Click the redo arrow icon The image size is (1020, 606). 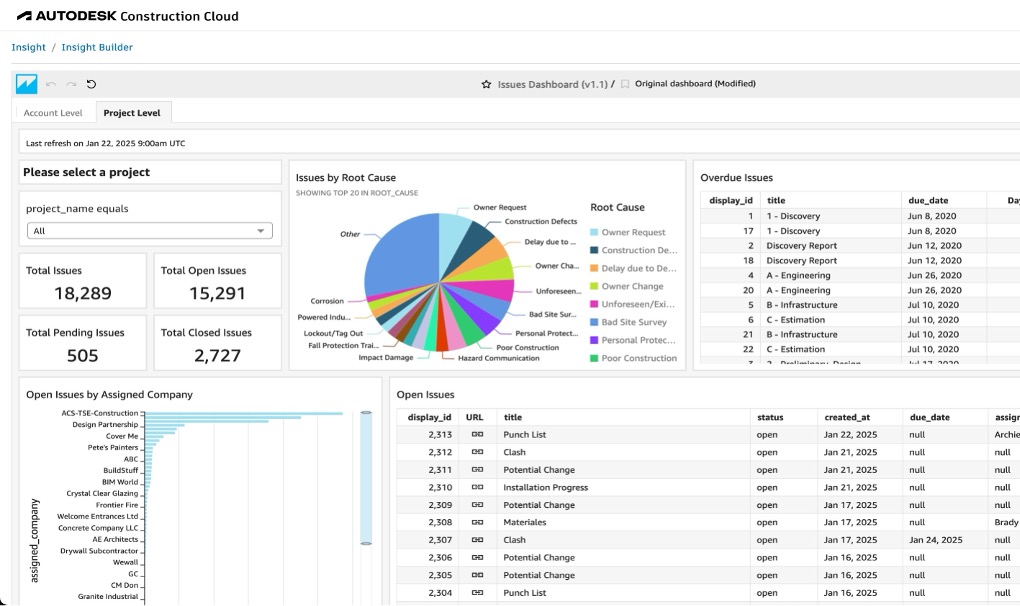(71, 84)
